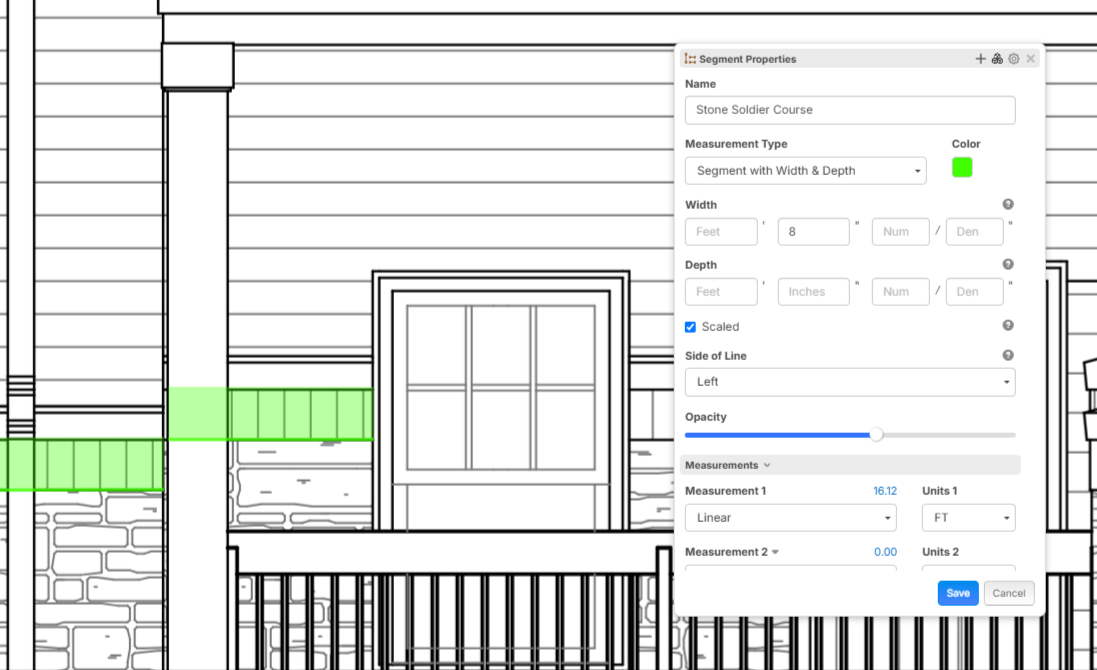Screen dimensions: 1097x670
Task: Open the green Color swatch
Action: (962, 168)
